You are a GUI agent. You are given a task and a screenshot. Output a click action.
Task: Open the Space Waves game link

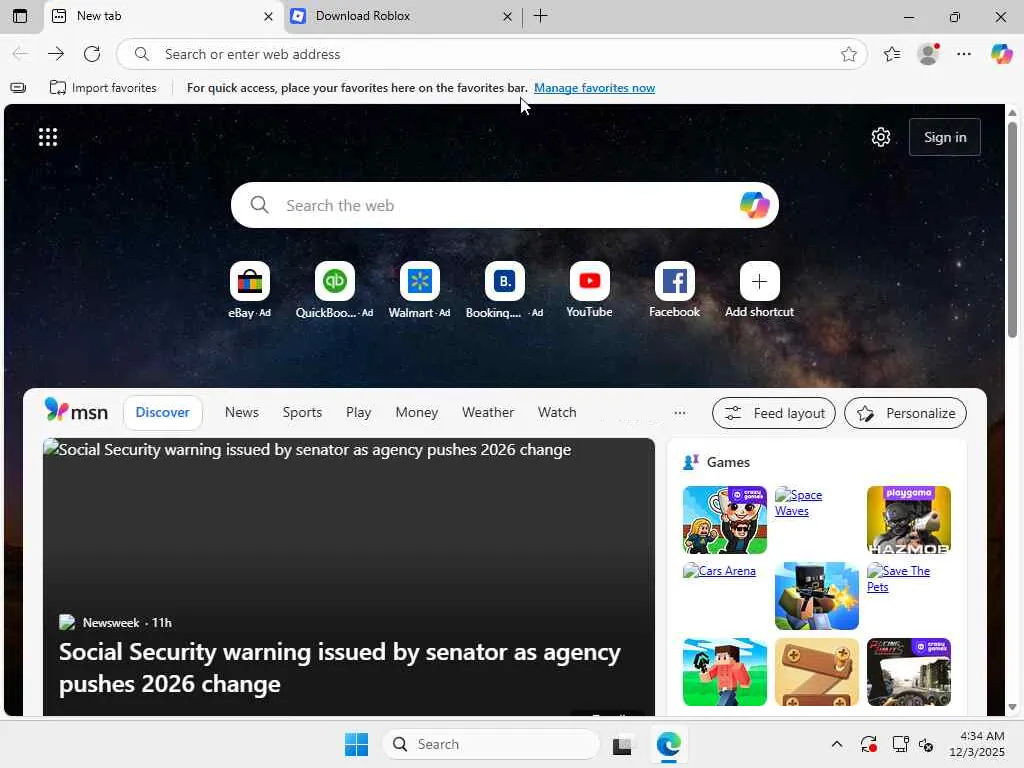coord(798,503)
